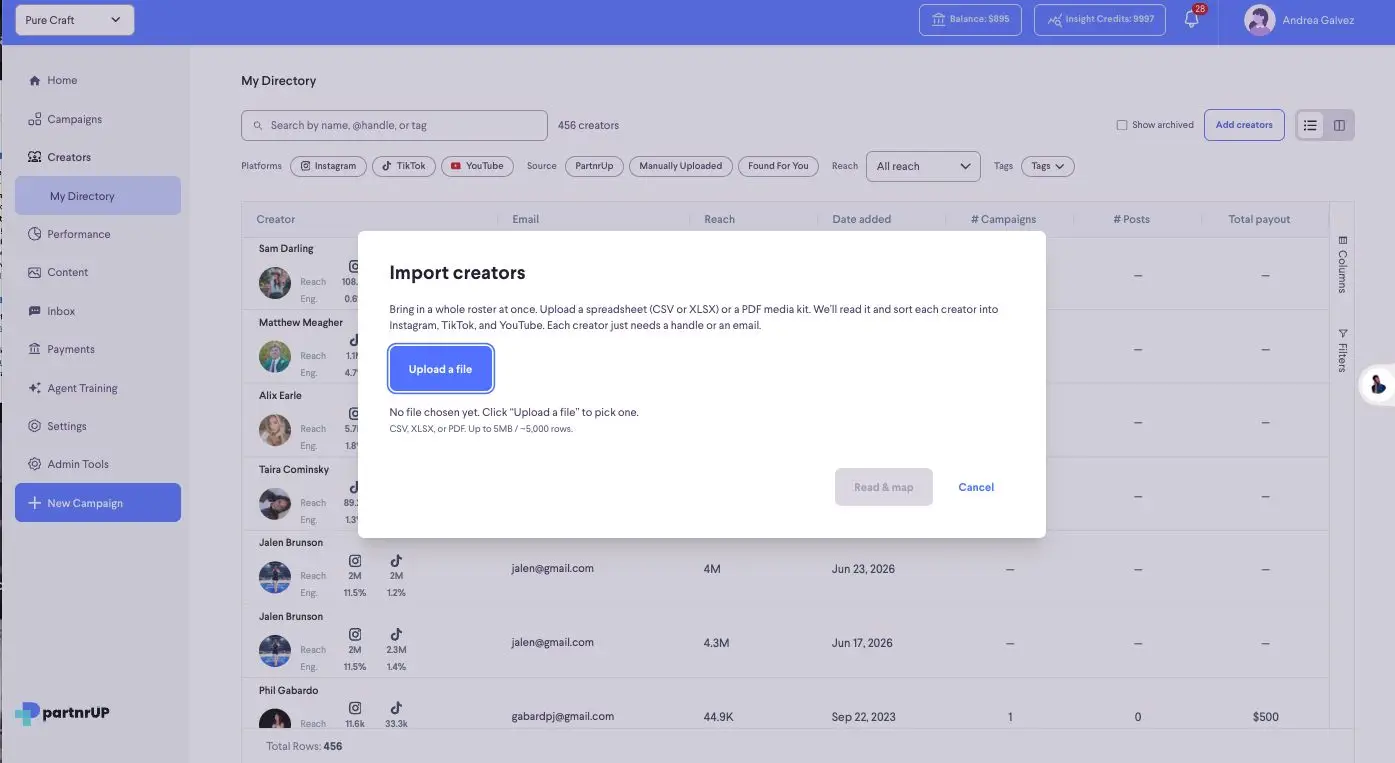Toggle the TikTok platform filter

pyautogui.click(x=403, y=166)
